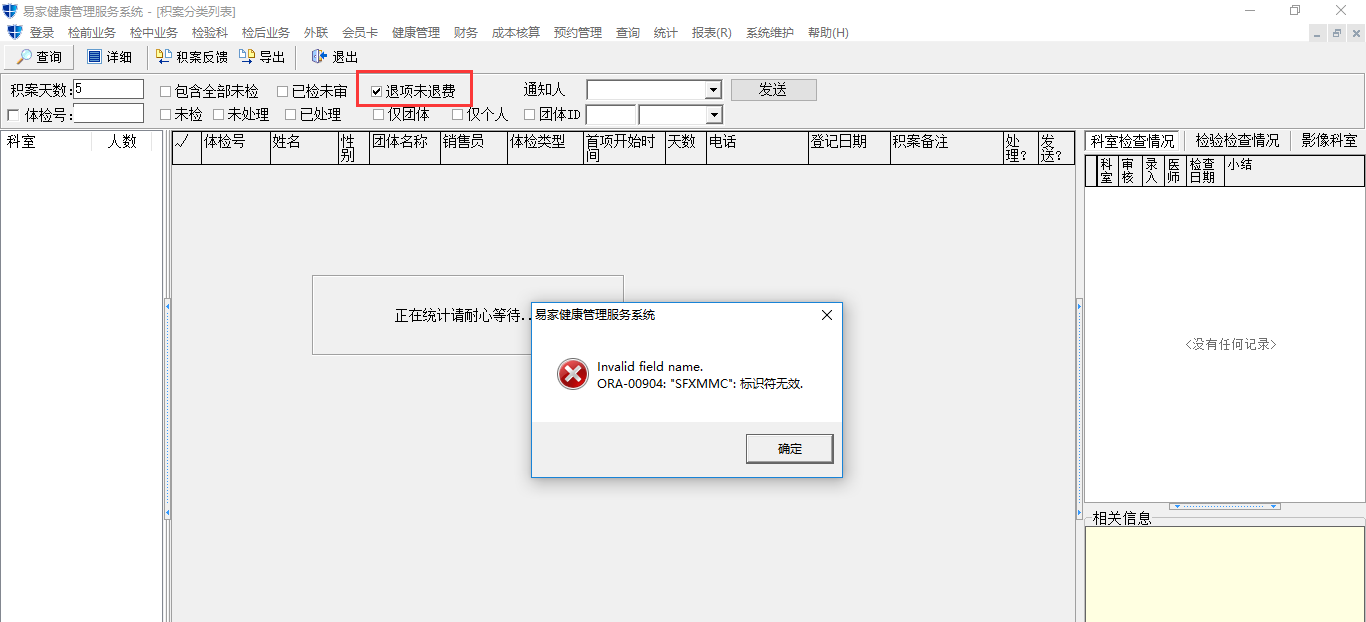Click the 确定 button
This screenshot has height=622, width=1366.
pos(790,448)
